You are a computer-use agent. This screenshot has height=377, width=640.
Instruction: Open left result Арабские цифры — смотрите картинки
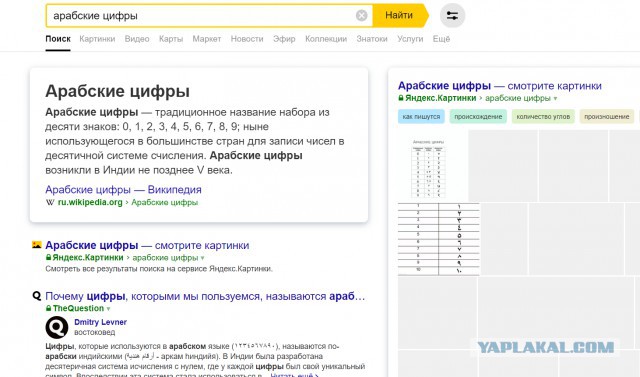147,245
